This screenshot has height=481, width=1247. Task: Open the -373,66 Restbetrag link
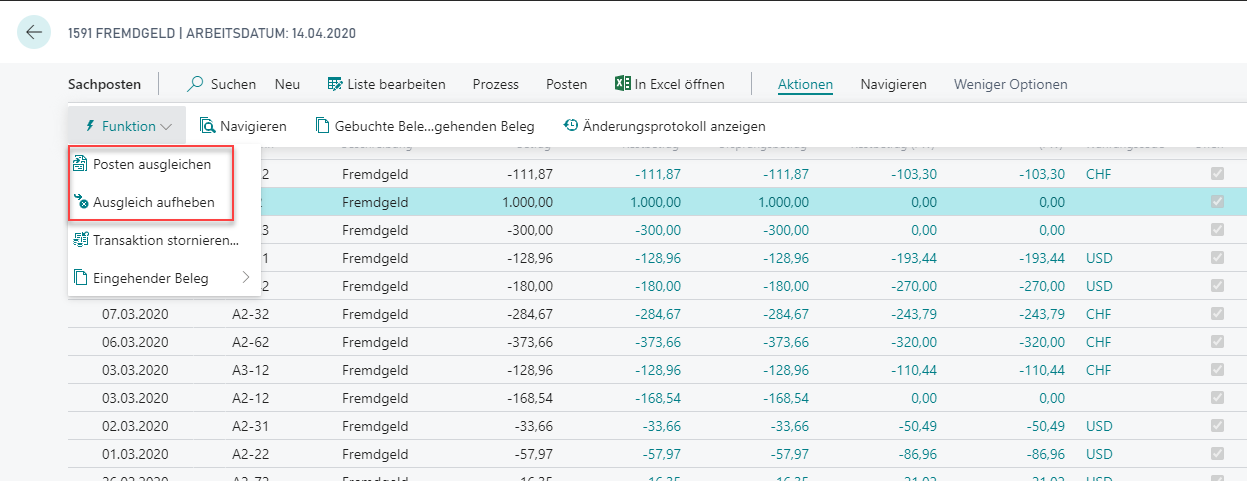tap(658, 342)
